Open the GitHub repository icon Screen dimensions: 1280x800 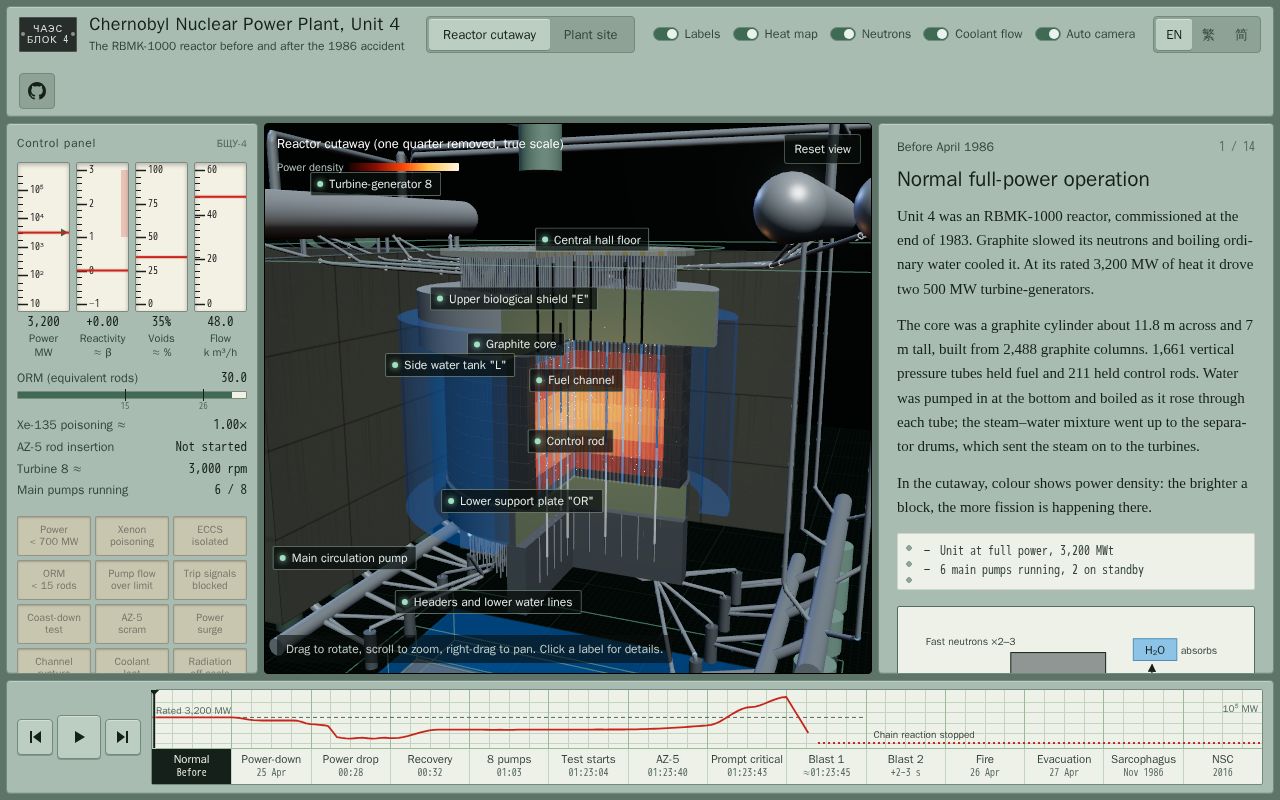click(37, 91)
